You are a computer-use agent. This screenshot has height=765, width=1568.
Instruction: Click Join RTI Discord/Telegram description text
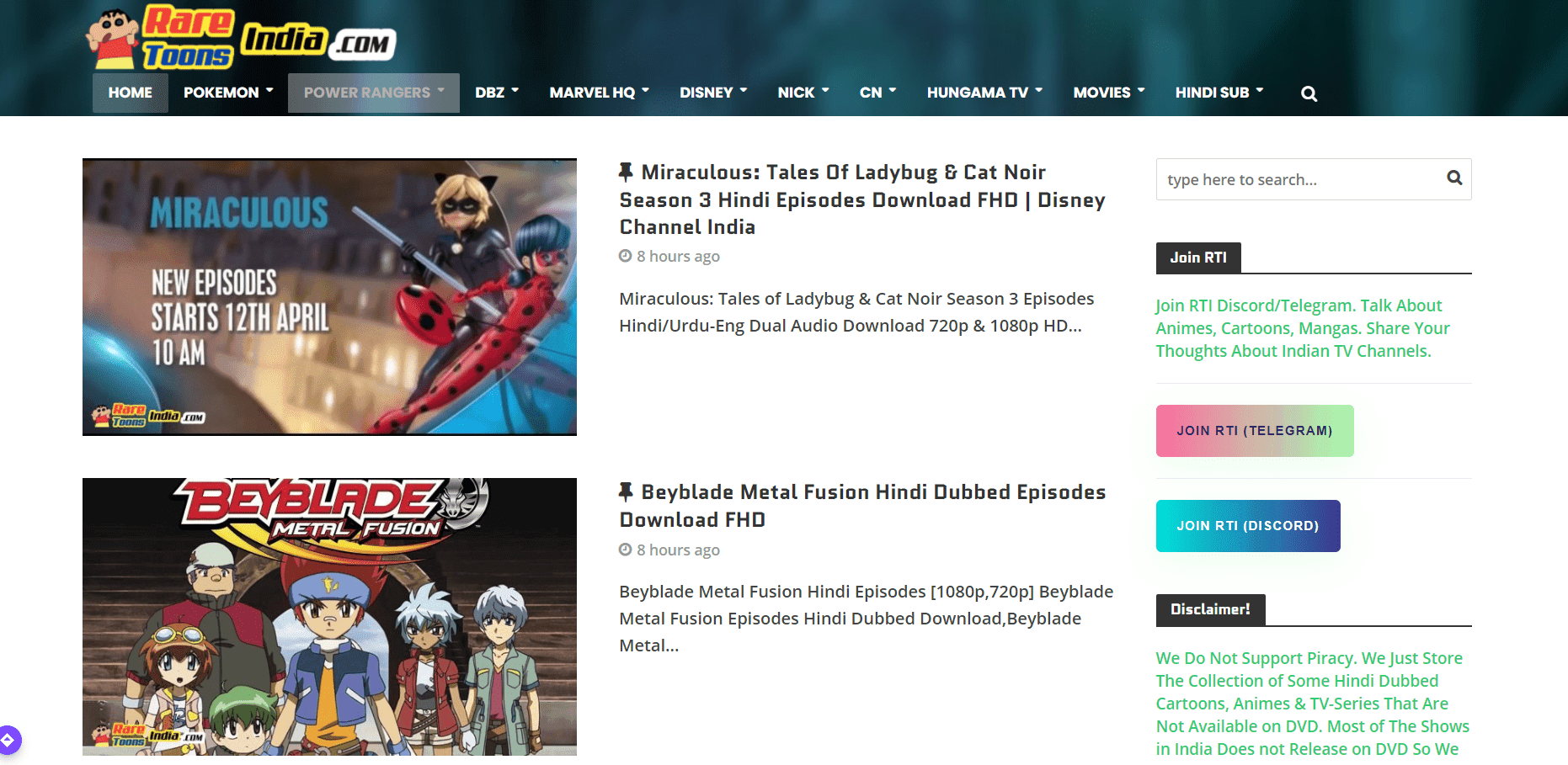coord(1303,328)
